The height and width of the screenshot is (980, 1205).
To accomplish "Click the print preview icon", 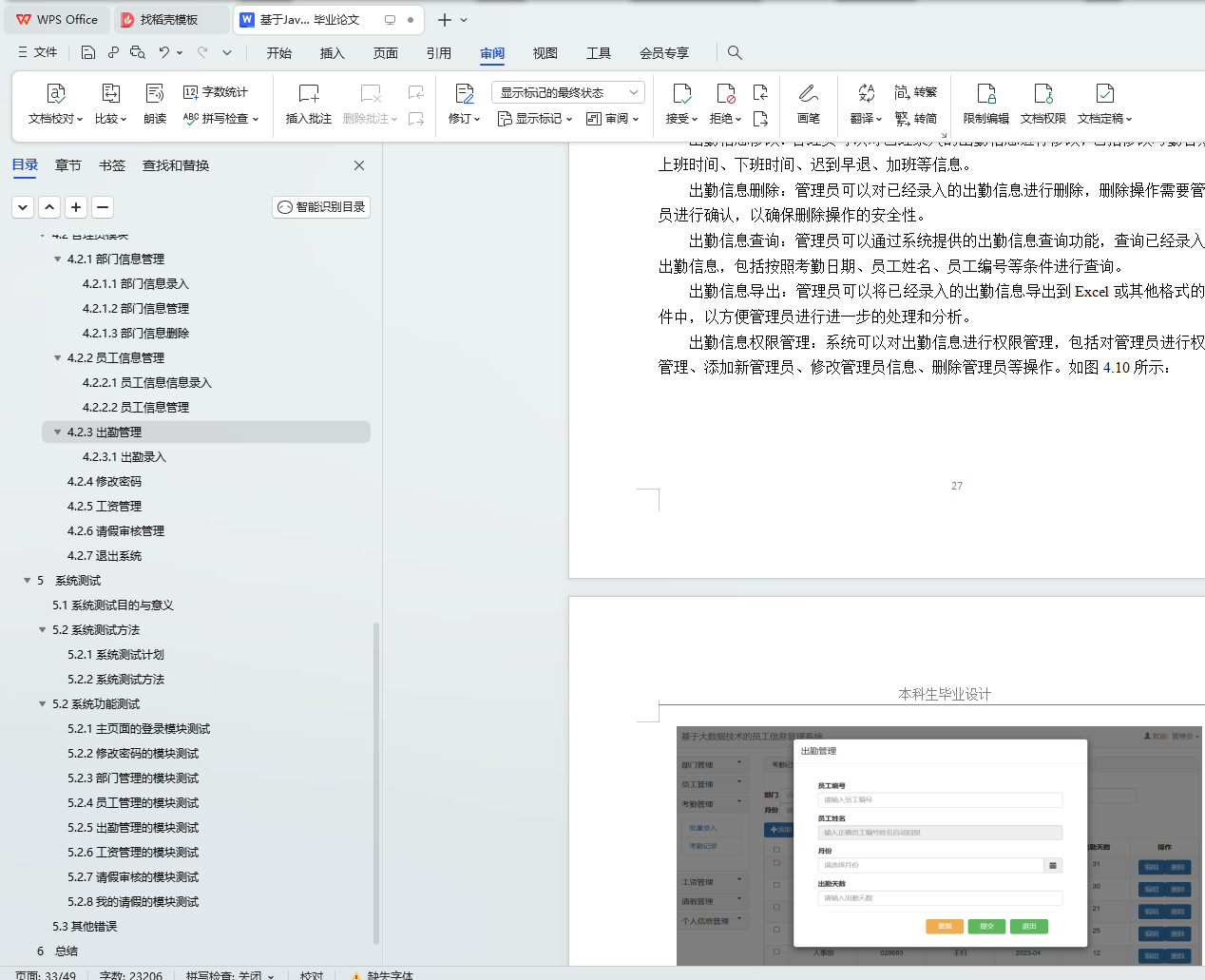I will 138,52.
